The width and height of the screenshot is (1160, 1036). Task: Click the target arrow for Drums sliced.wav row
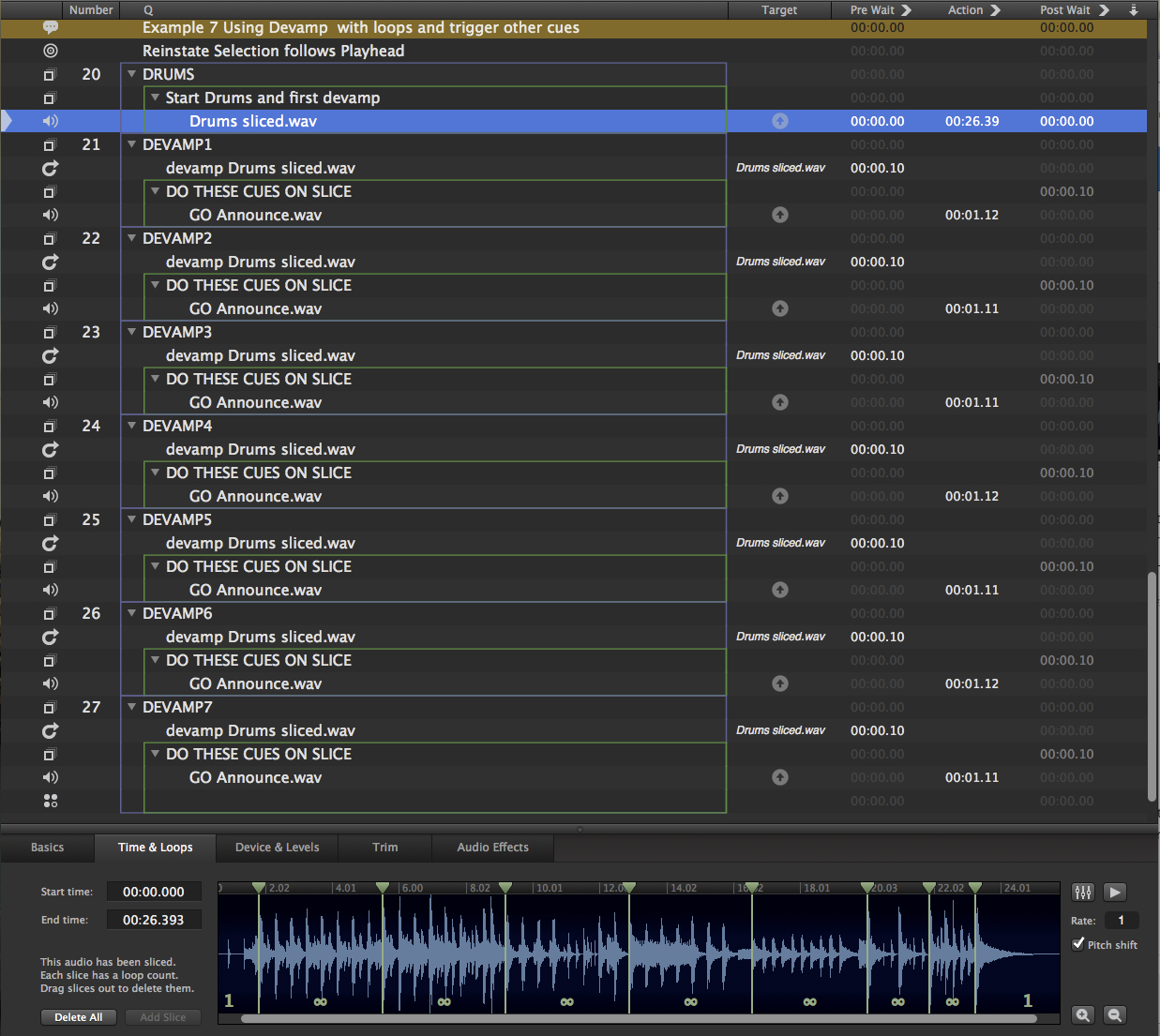point(780,121)
